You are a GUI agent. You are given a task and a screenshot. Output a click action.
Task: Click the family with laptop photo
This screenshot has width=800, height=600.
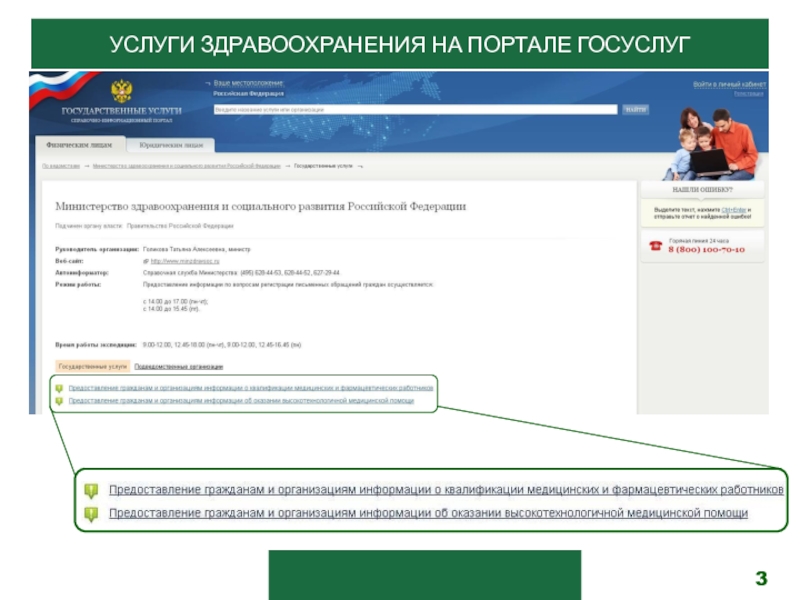click(714, 144)
